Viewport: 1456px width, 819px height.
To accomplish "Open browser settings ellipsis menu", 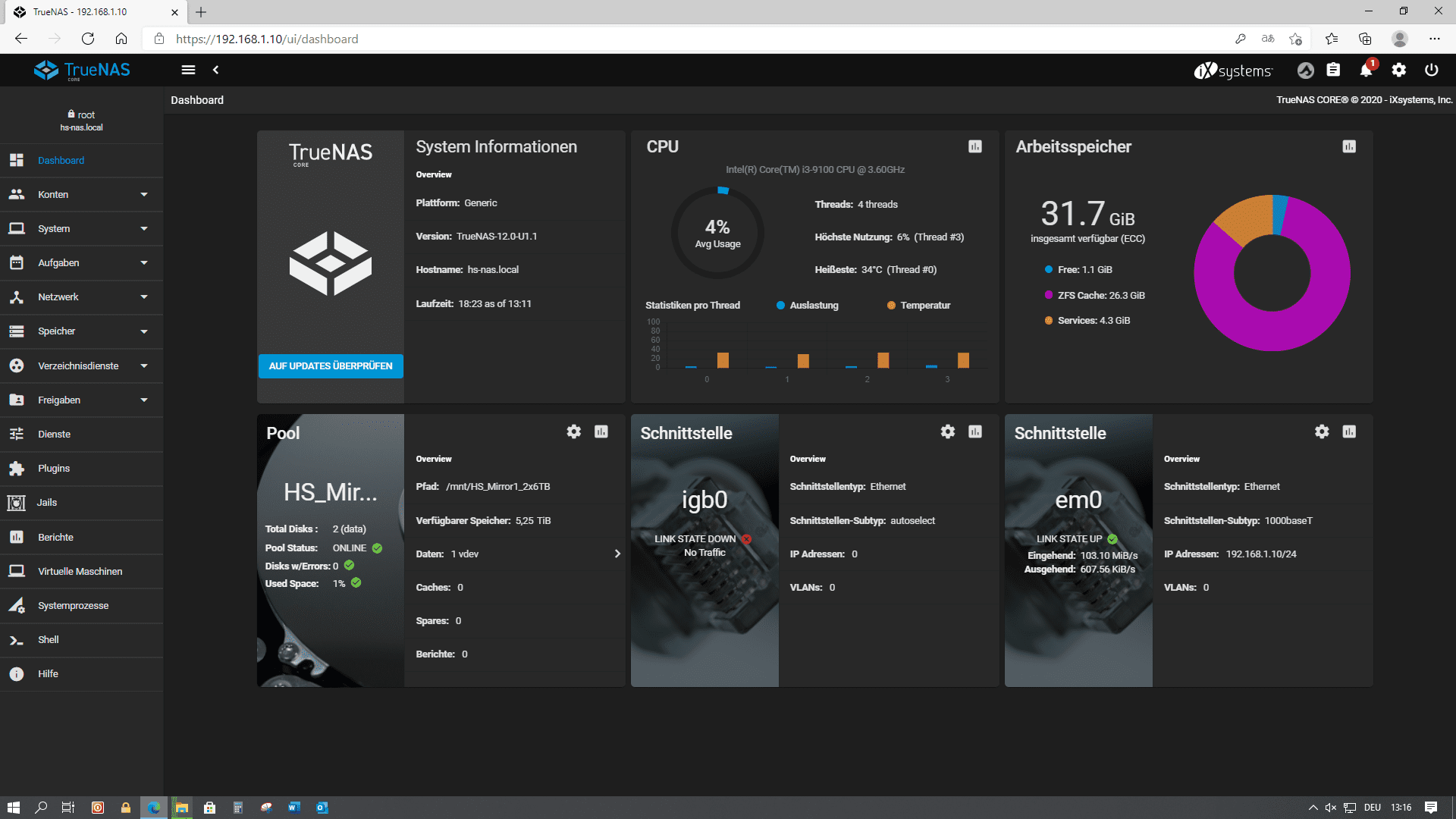I will click(1434, 39).
